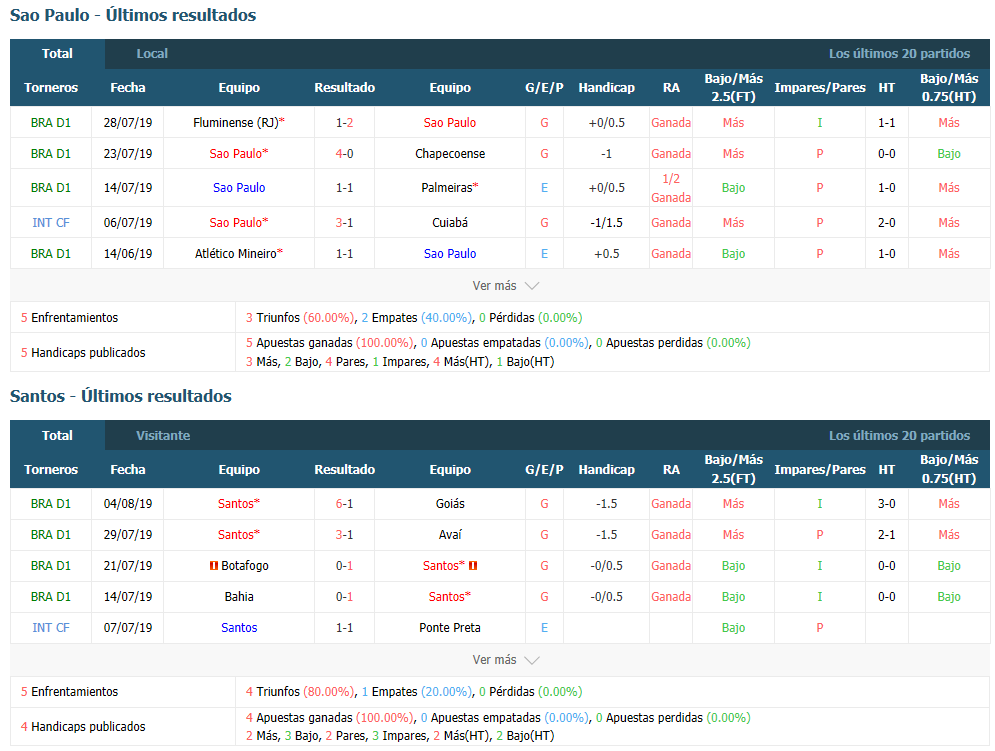Click Santos in the 29/07/19 row
995x751 pixels.
click(x=235, y=535)
